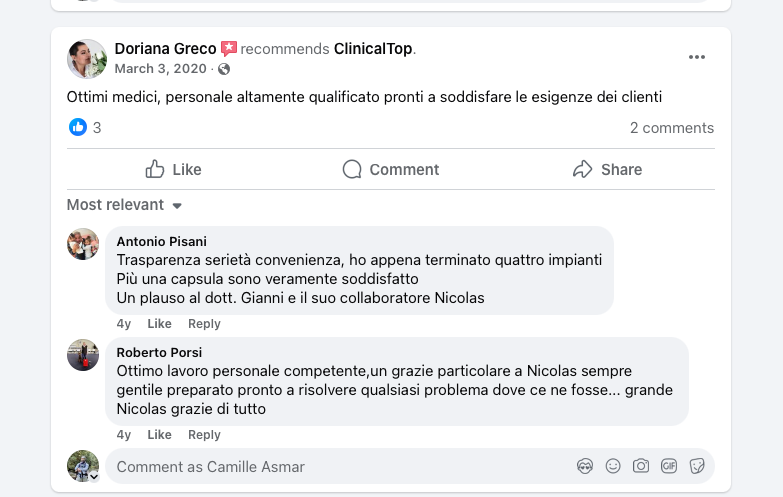Click the Comment button on the post

pyautogui.click(x=391, y=169)
